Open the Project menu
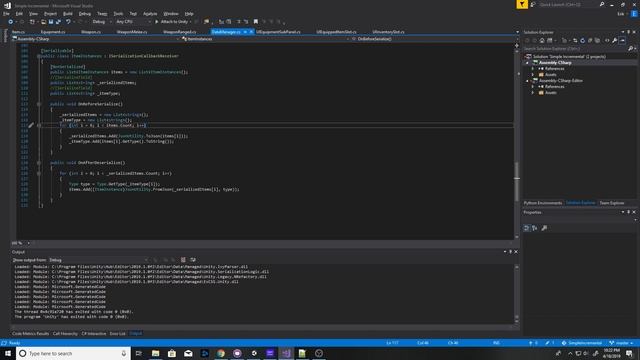The height and width of the screenshot is (360, 640). pos(50,13)
